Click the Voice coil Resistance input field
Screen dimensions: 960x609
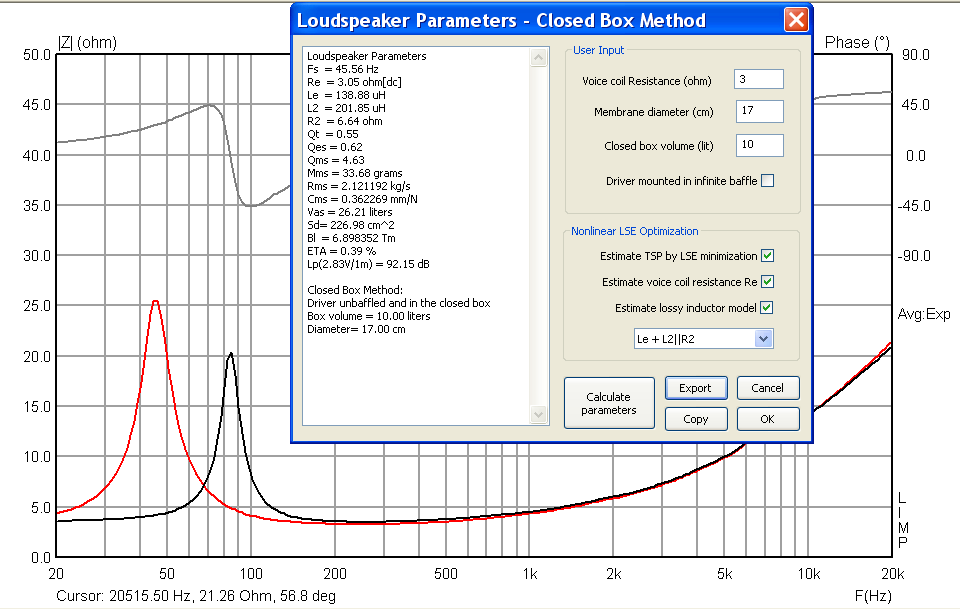[x=759, y=80]
